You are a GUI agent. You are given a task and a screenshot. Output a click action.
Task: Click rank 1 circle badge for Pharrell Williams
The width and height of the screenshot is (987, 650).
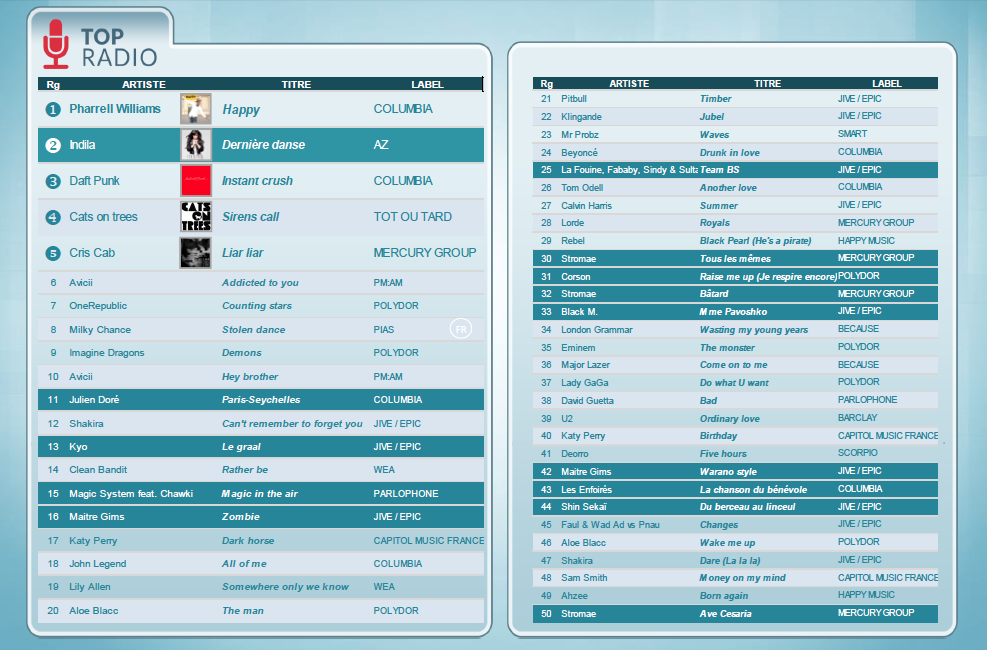coord(53,109)
